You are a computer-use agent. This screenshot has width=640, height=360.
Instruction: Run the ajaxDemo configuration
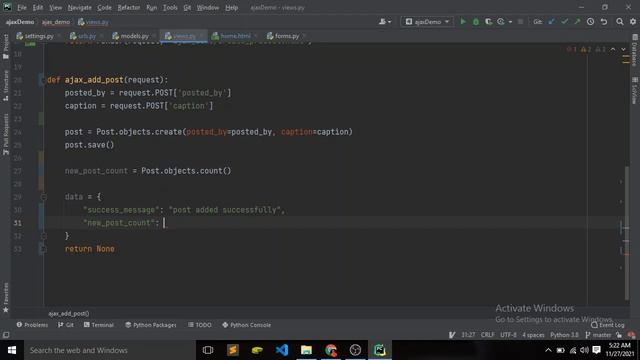pos(463,22)
